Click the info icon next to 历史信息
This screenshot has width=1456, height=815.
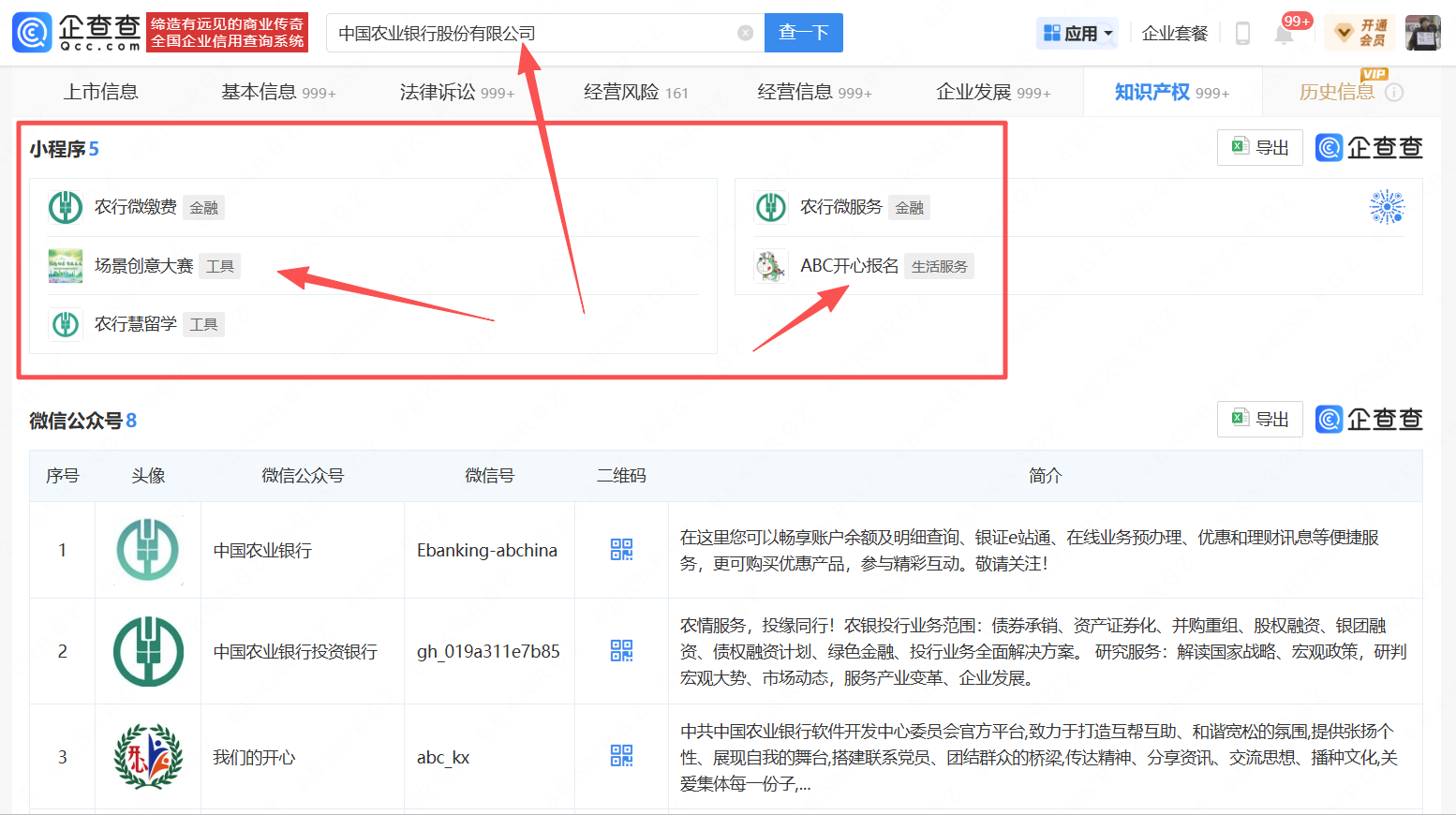click(1395, 92)
